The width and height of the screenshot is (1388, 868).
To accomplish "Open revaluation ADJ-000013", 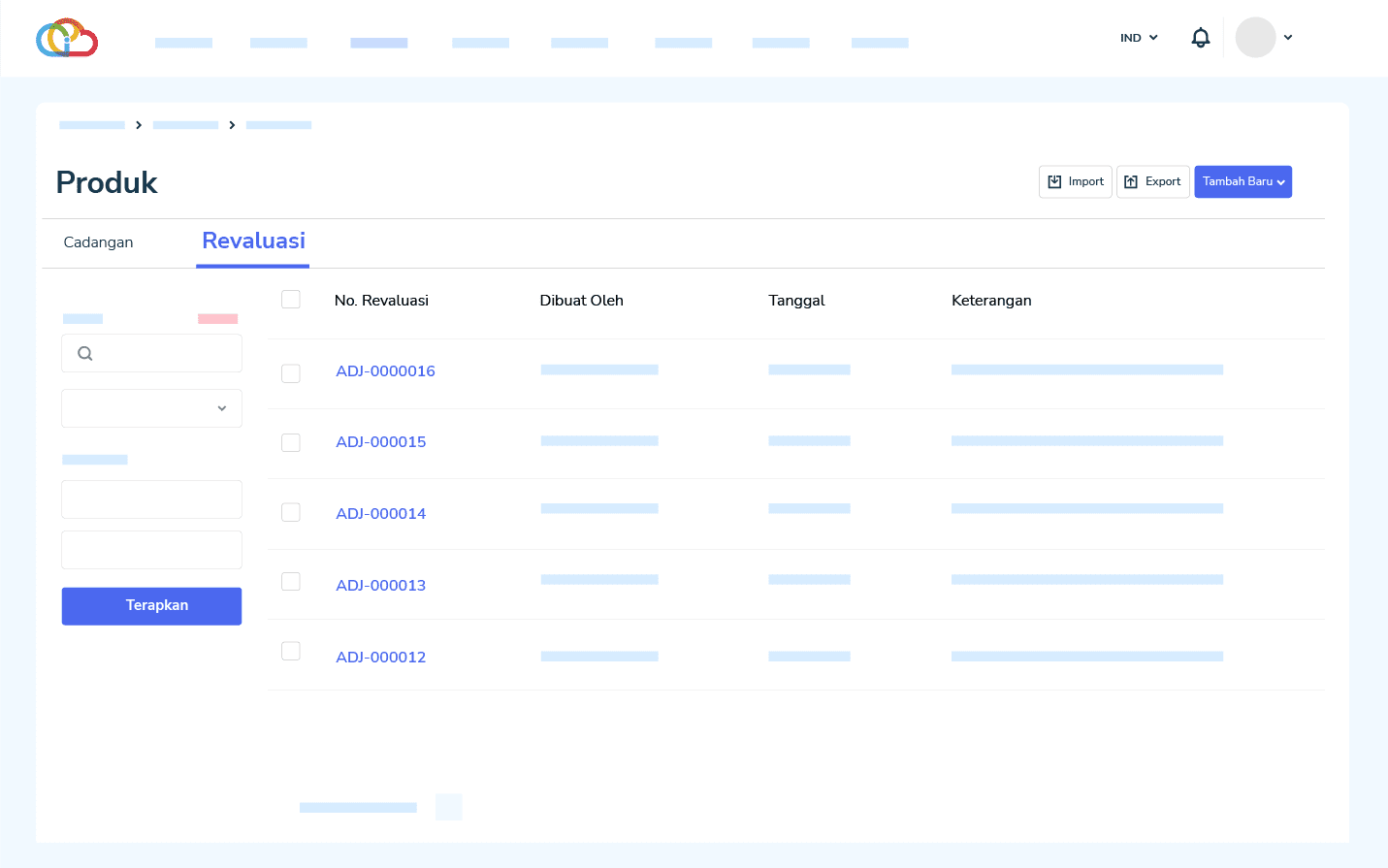I will pos(381,586).
